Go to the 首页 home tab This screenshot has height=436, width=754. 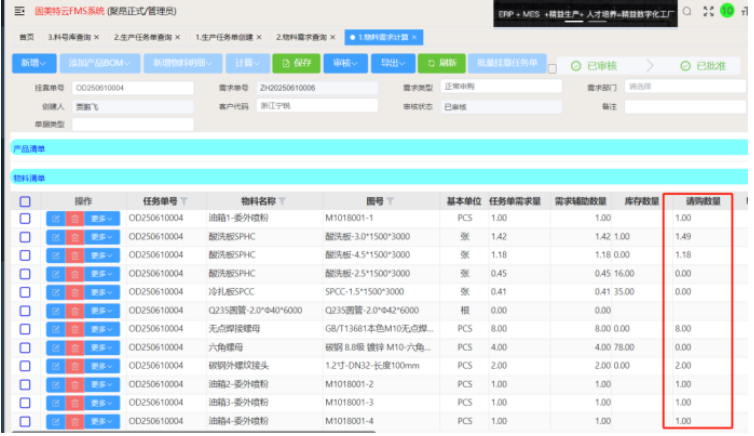pos(26,37)
